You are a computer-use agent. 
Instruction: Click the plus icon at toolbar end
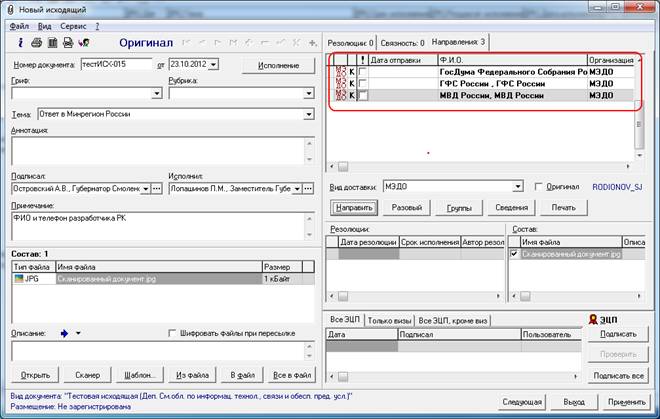tap(310, 43)
